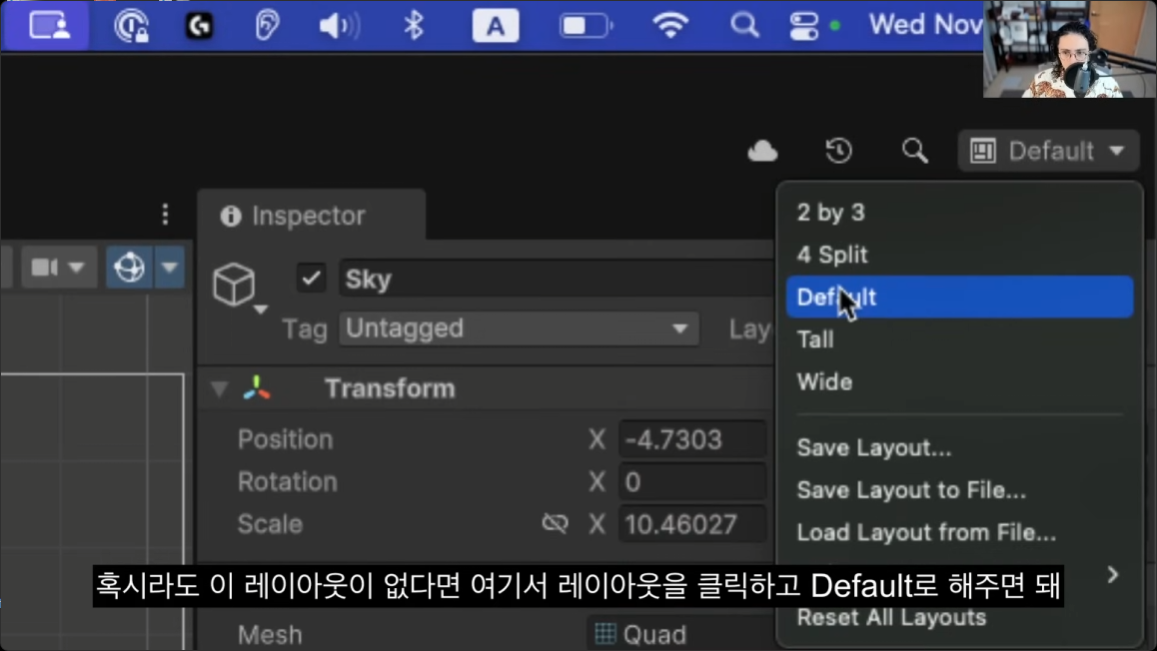
Task: Toggle the Scale proportions constraint link
Action: pos(555,524)
